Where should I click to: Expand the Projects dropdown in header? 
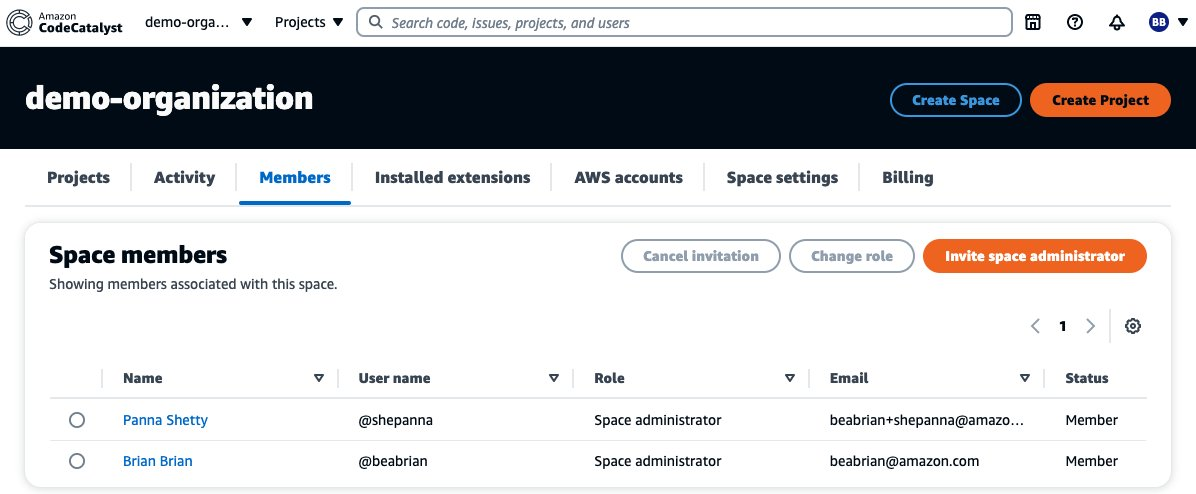(x=309, y=22)
